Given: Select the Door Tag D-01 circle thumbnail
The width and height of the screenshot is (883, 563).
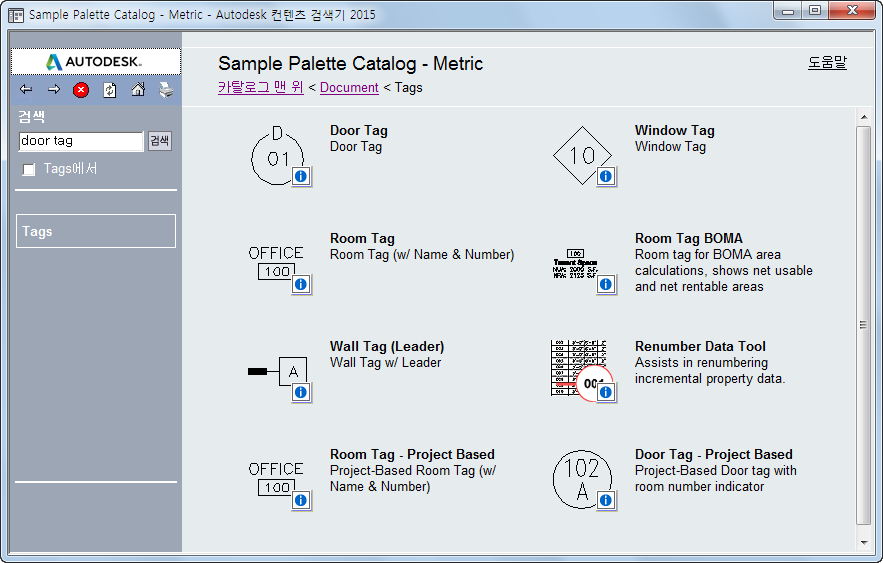Looking at the screenshot, I should (277, 156).
